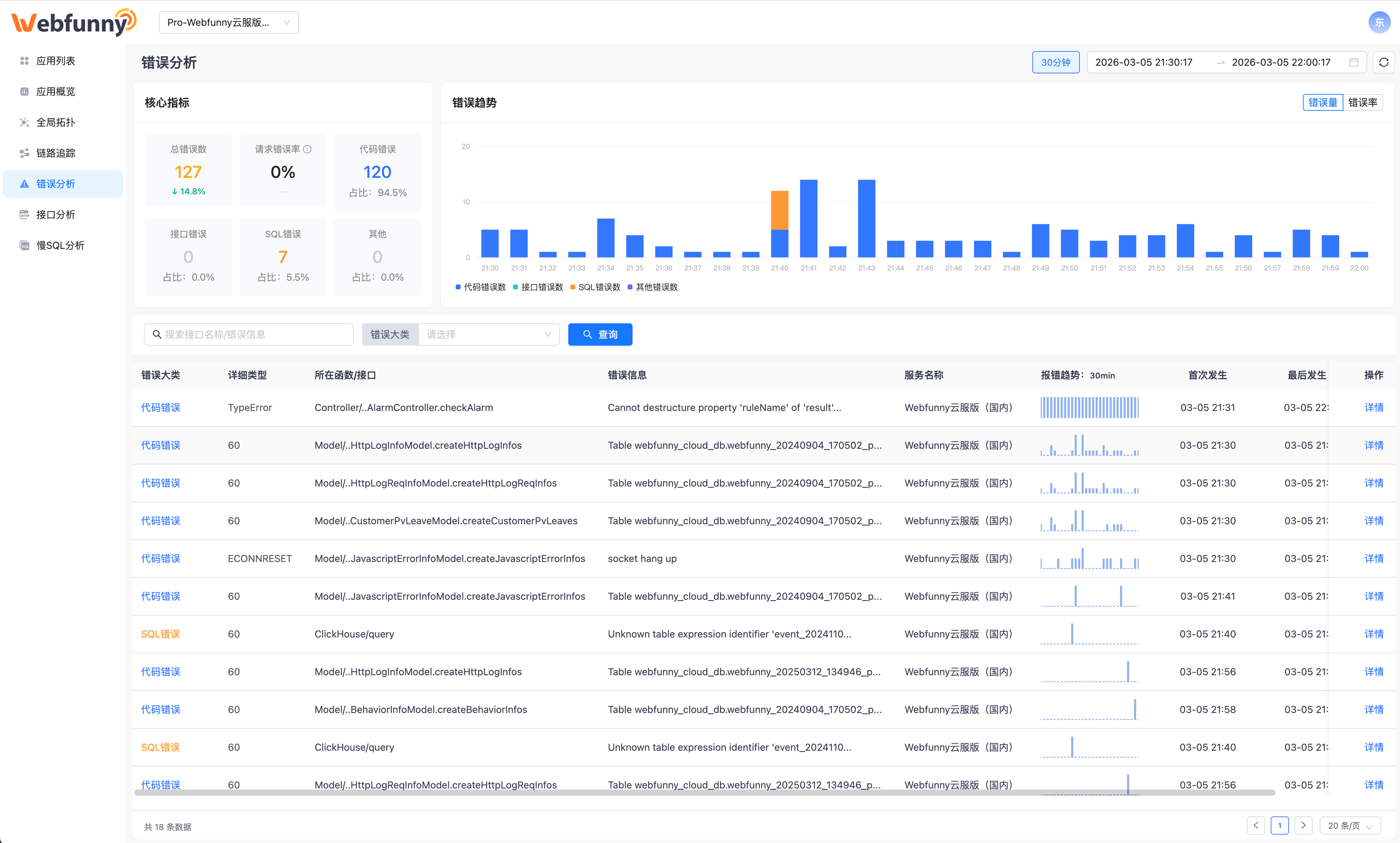Click the refresh icon next to date range
1400x843 pixels.
(x=1384, y=63)
